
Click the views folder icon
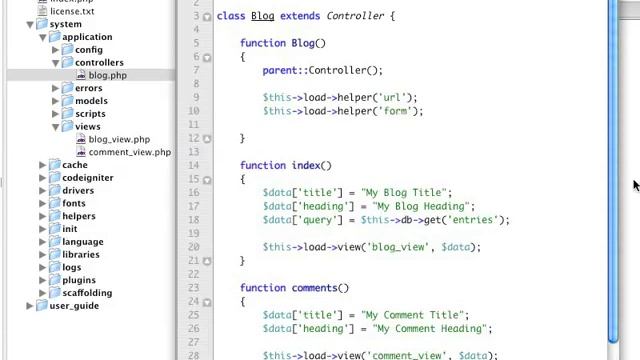[x=67, y=127]
